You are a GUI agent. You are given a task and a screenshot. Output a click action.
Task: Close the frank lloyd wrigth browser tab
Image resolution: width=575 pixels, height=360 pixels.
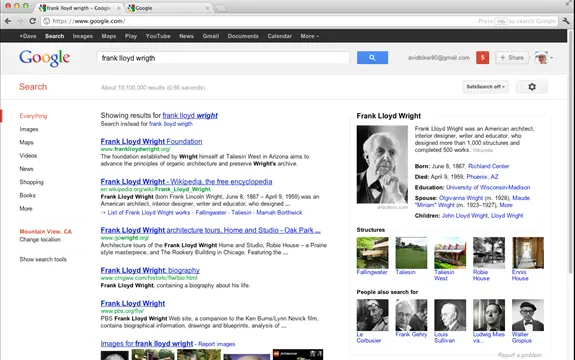click(118, 8)
